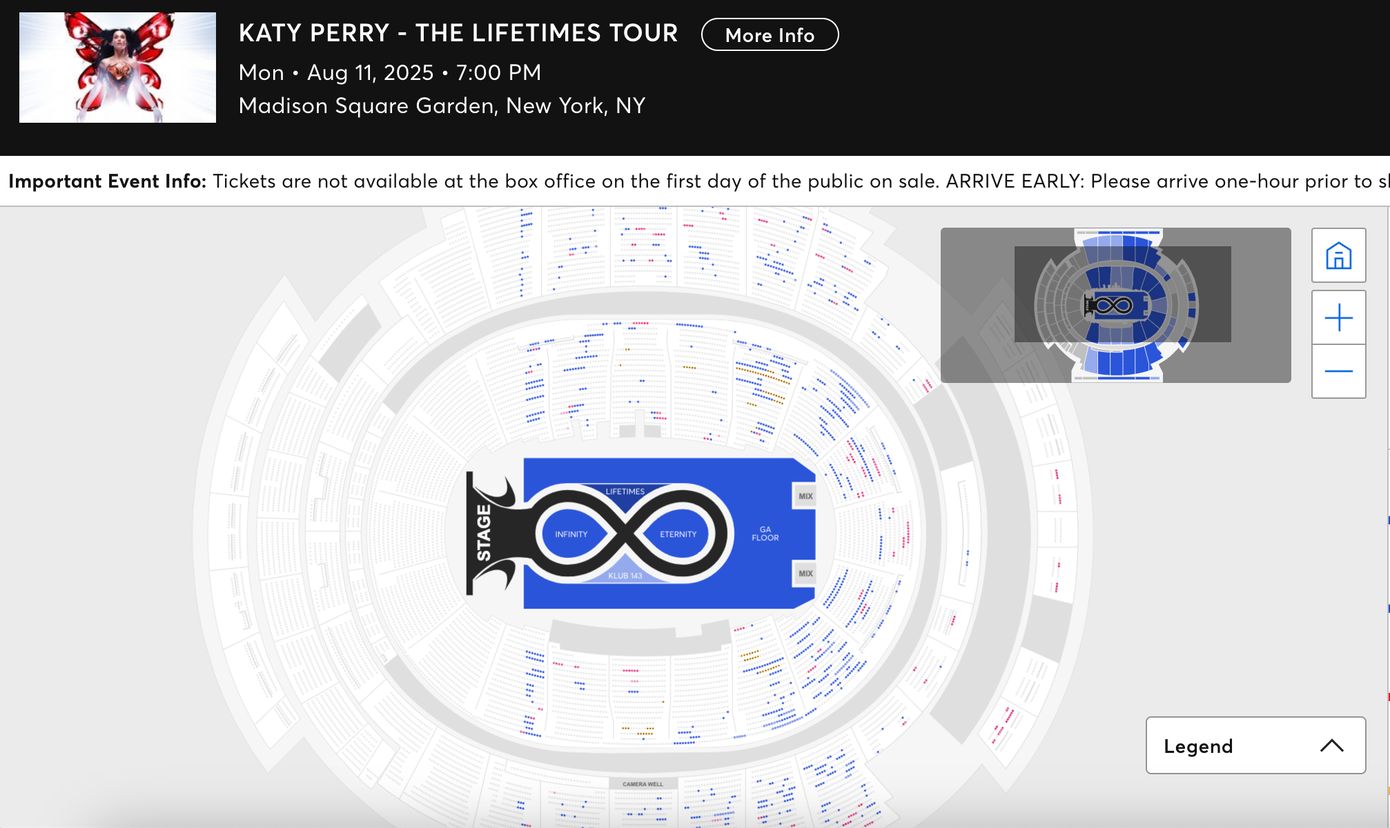Click the Katy Perry event thumbnail

point(117,67)
